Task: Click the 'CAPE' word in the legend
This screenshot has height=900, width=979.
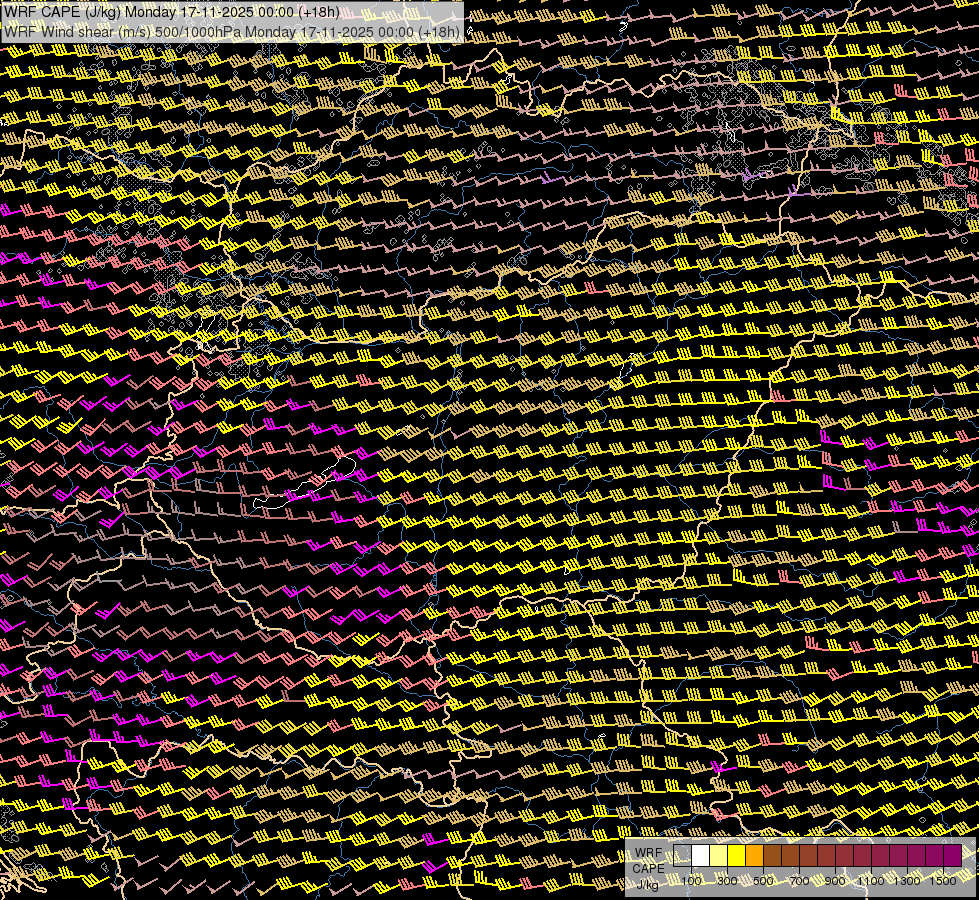Action: (x=649, y=869)
